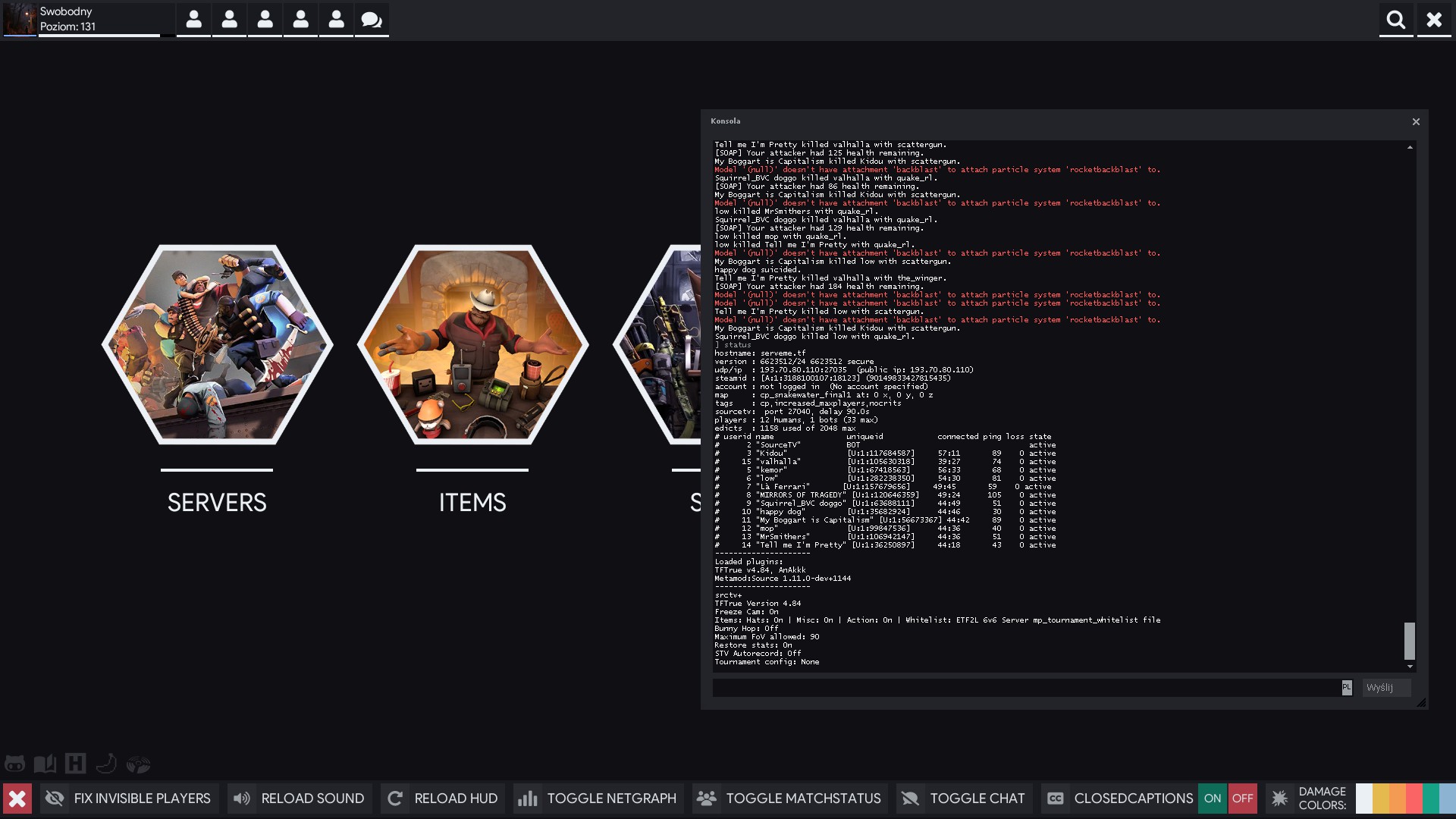This screenshot has width=1456, height=819.
Task: Click the damage burst icon
Action: point(1279,799)
